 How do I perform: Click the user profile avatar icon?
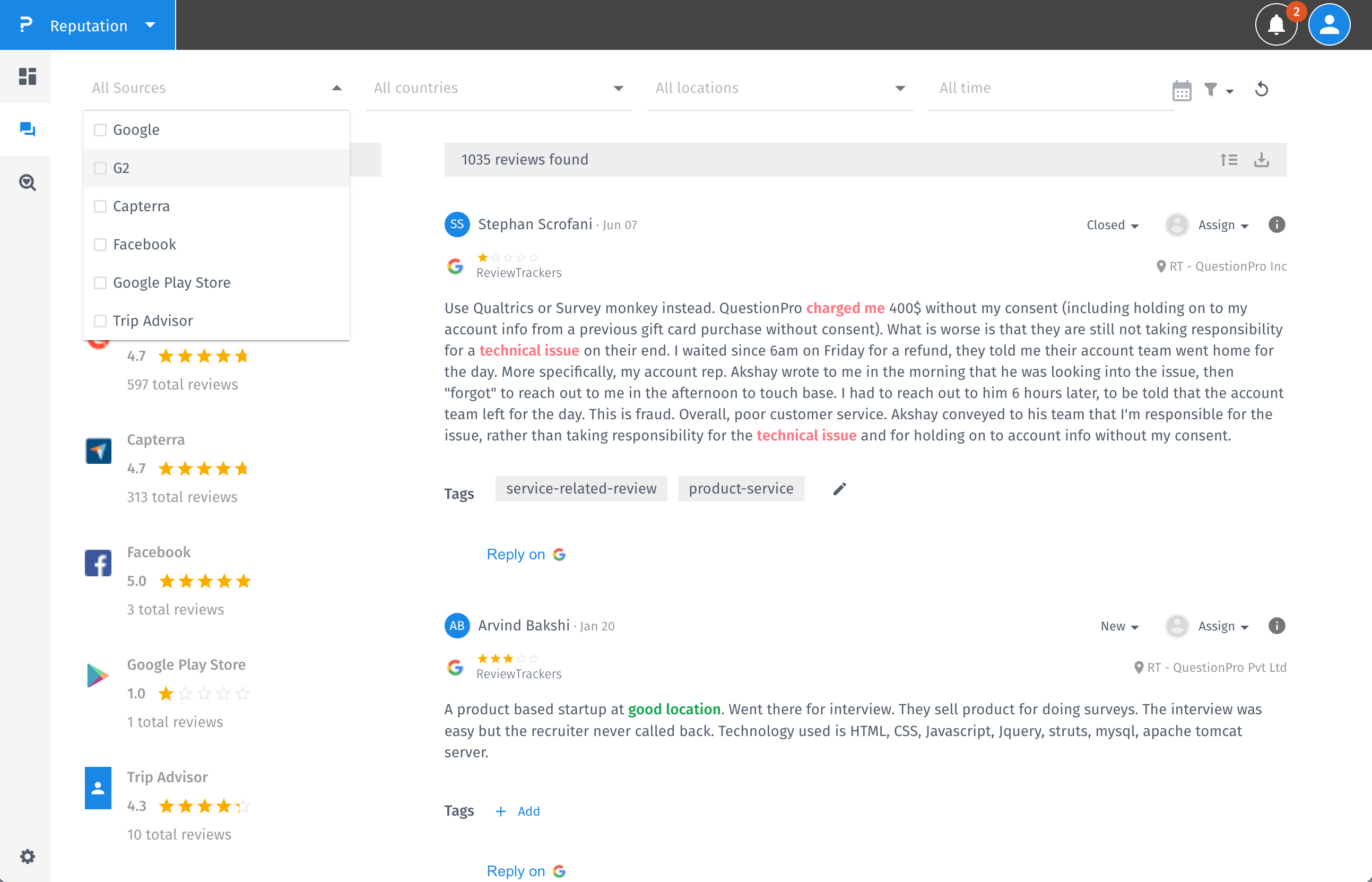1328,25
